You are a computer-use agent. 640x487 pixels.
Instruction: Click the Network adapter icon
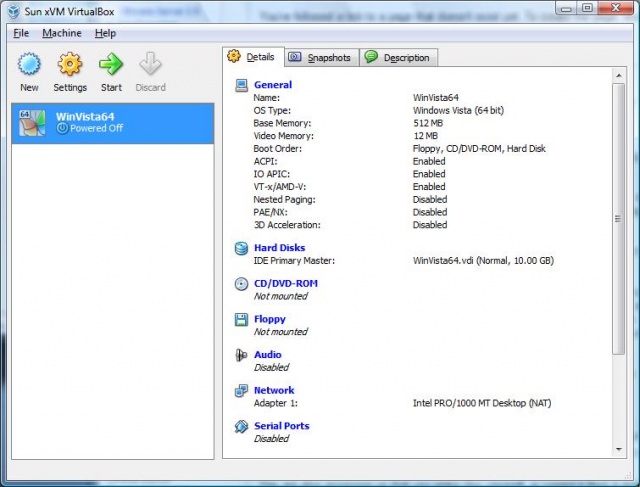click(x=241, y=391)
